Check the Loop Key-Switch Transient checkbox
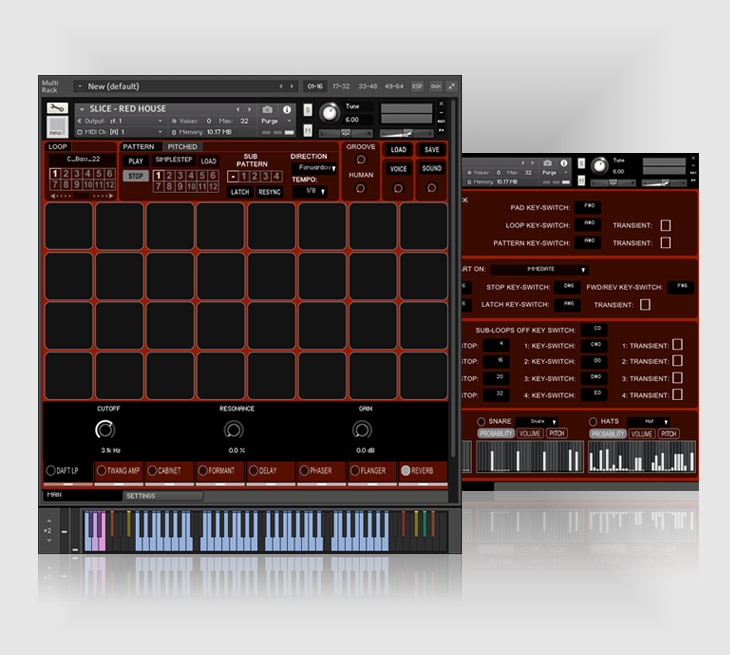 tap(666, 225)
